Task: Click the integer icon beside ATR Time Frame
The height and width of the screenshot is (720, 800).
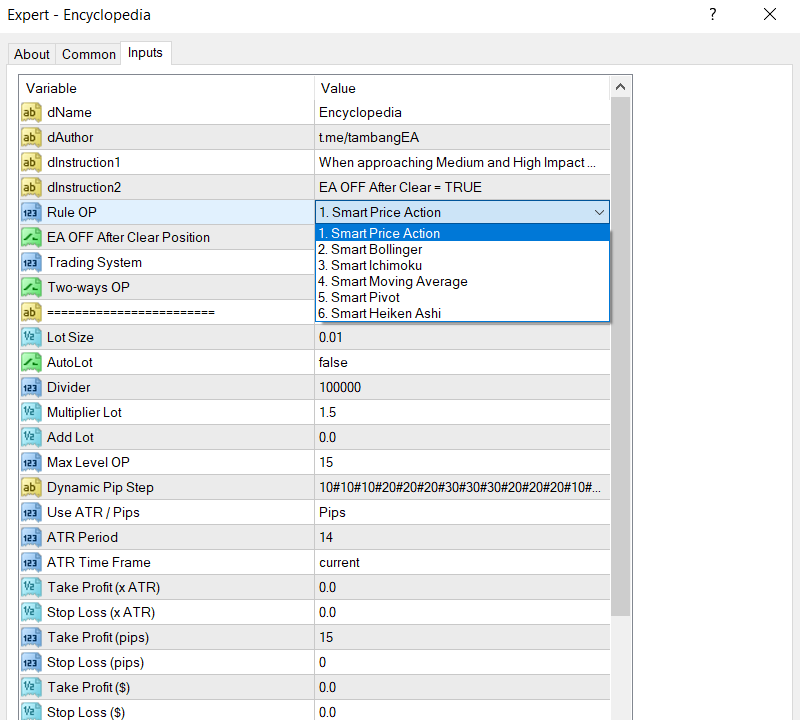Action: pos(31,562)
